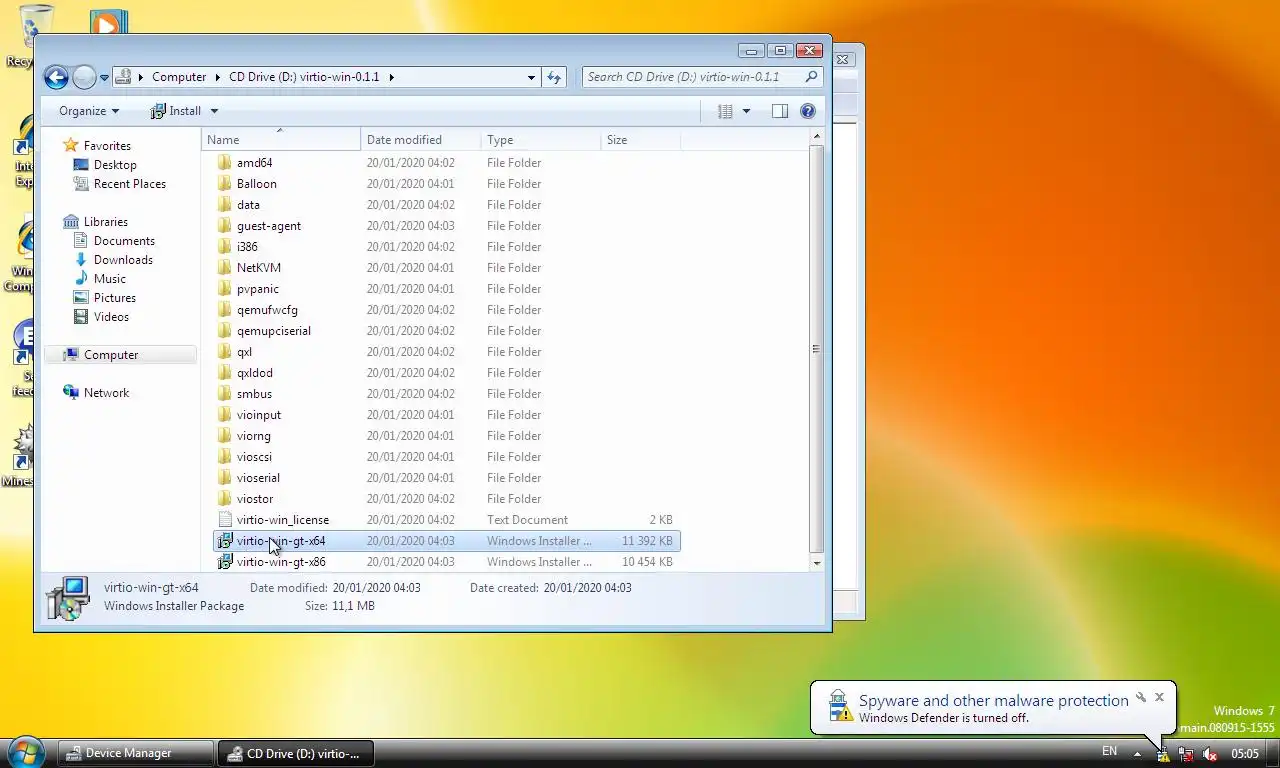This screenshot has width=1280, height=768.
Task: Open Pictures library
Action: [x=114, y=298]
